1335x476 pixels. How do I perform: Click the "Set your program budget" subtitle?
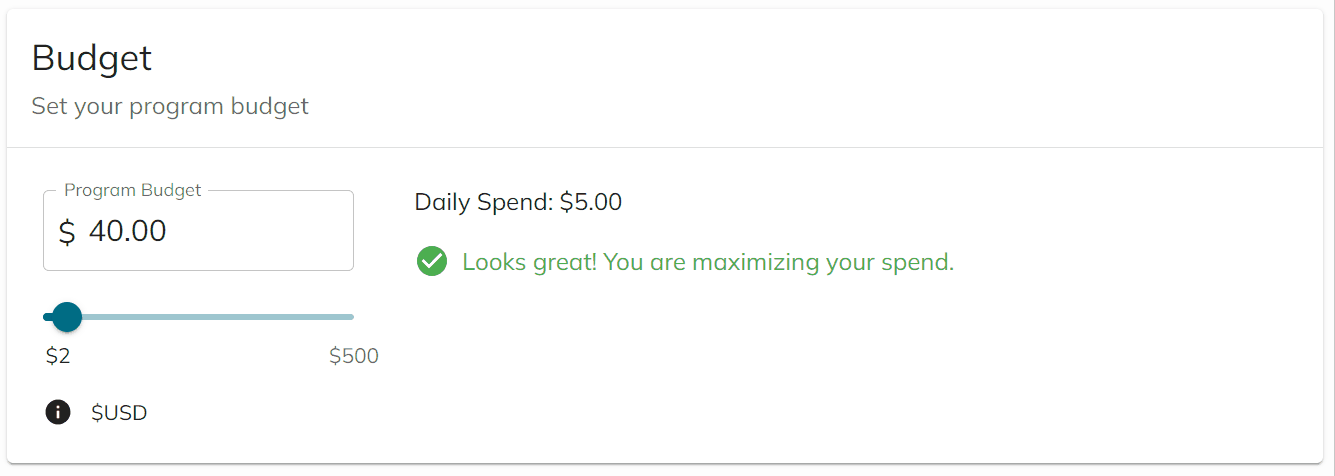[x=170, y=106]
